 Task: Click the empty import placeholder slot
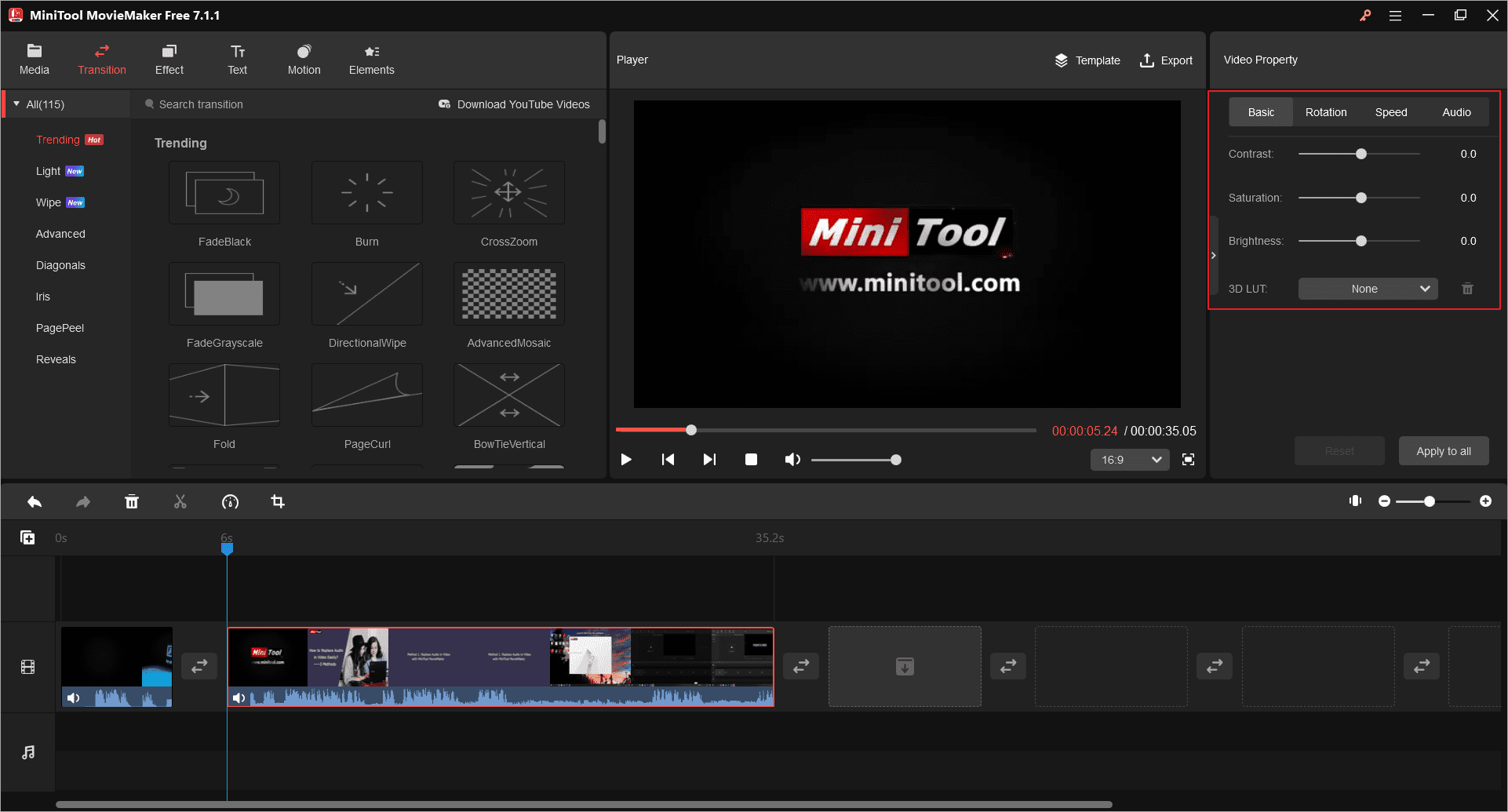pyautogui.click(x=905, y=666)
